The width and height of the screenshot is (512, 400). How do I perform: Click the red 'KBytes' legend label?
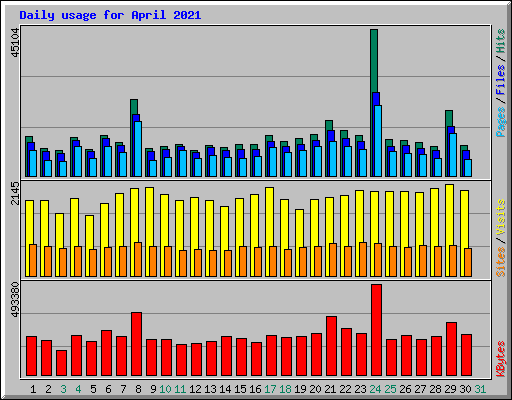pyautogui.click(x=501, y=359)
